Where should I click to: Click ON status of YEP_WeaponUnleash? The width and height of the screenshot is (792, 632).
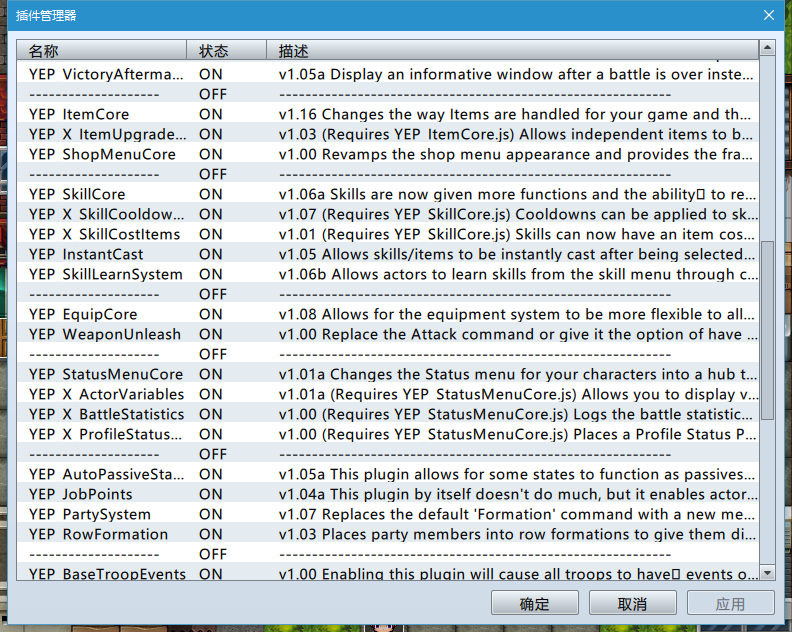click(211, 334)
